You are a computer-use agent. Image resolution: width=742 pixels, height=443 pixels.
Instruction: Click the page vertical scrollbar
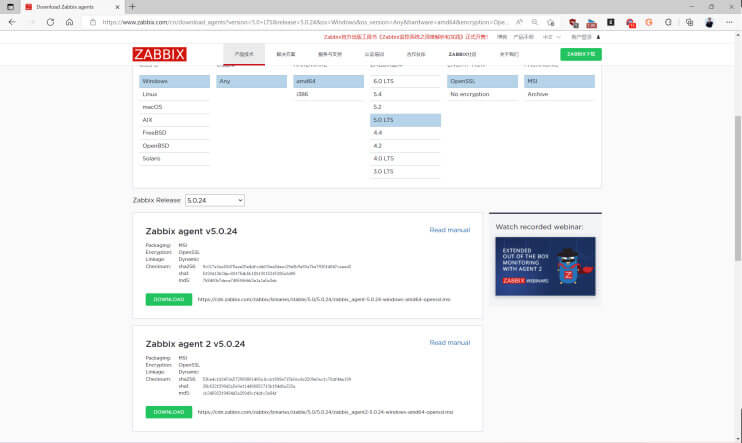tap(738, 187)
